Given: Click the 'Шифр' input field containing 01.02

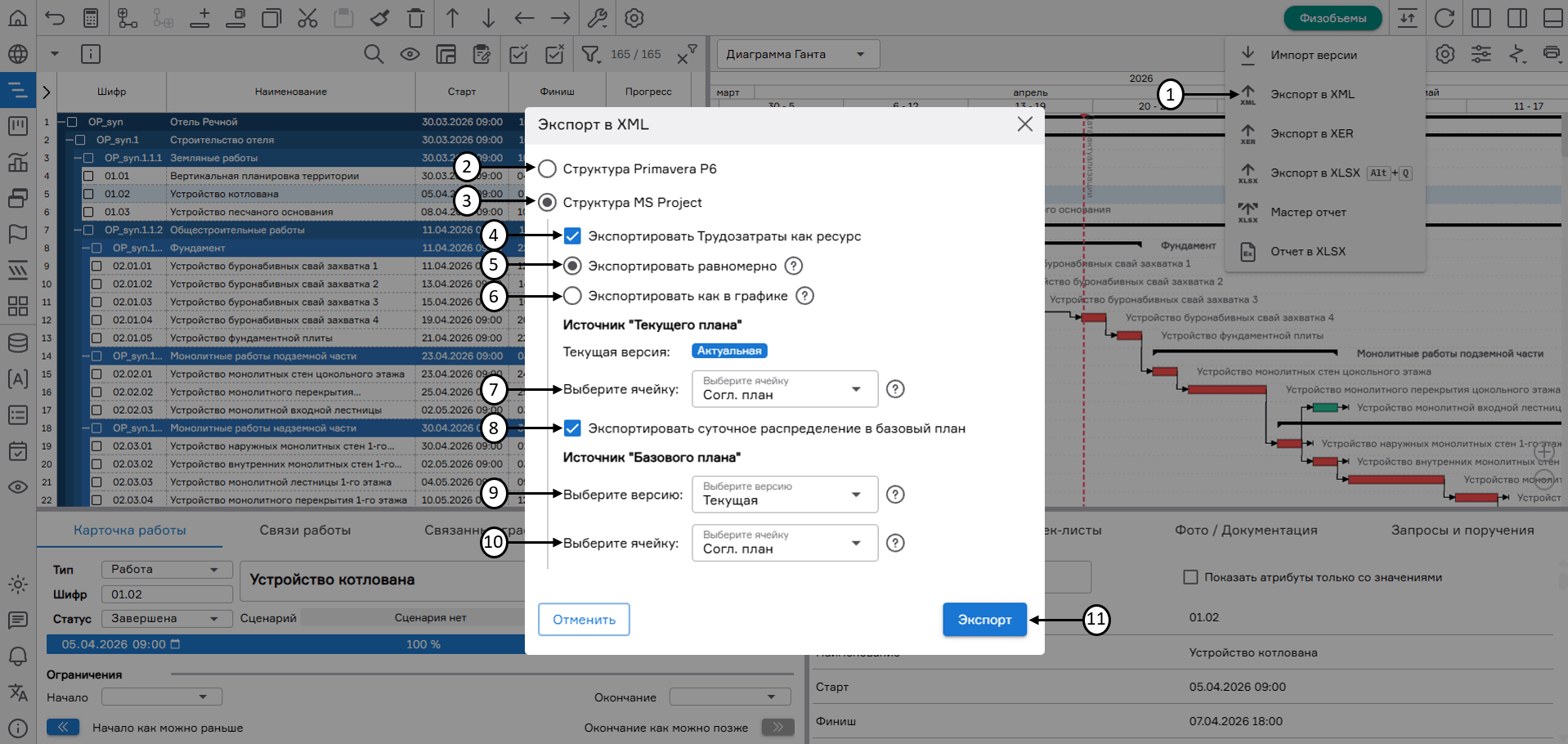Looking at the screenshot, I should pyautogui.click(x=167, y=594).
